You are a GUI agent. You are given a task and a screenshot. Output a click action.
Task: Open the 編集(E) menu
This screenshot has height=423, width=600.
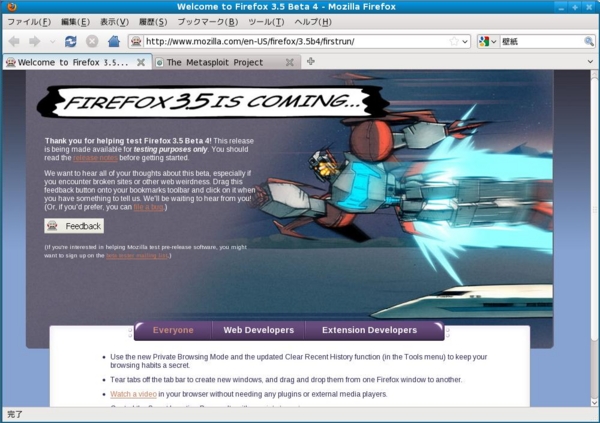[x=75, y=22]
